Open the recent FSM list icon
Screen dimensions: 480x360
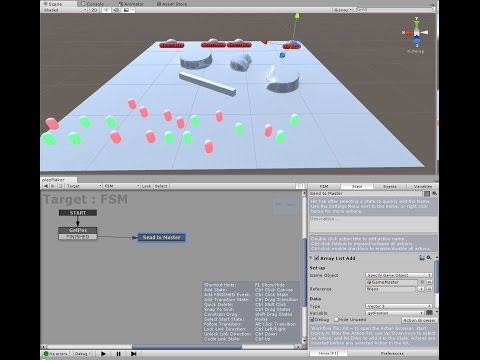pos(60,186)
